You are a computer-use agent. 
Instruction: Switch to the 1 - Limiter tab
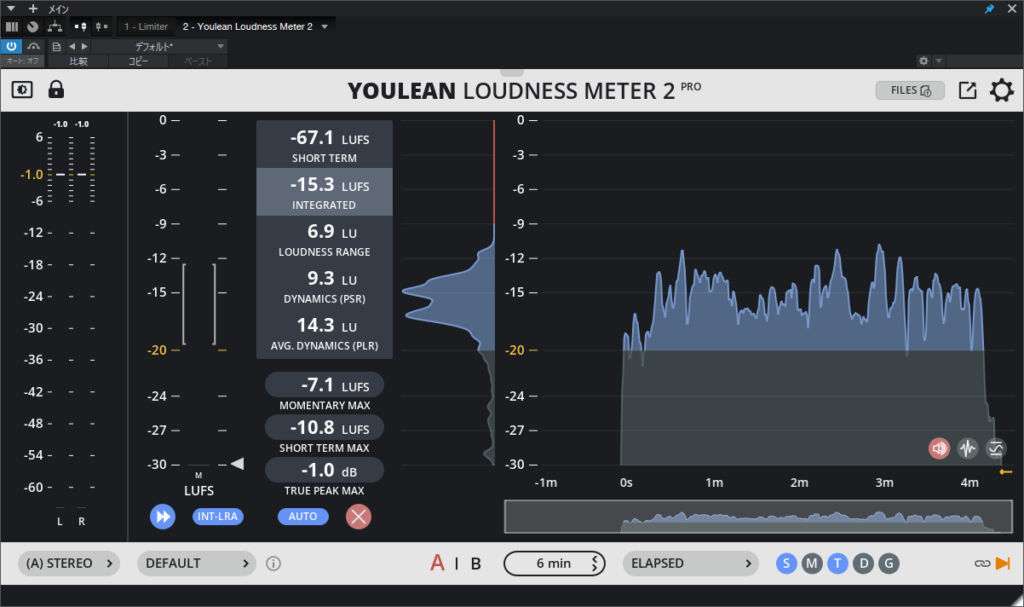(146, 27)
